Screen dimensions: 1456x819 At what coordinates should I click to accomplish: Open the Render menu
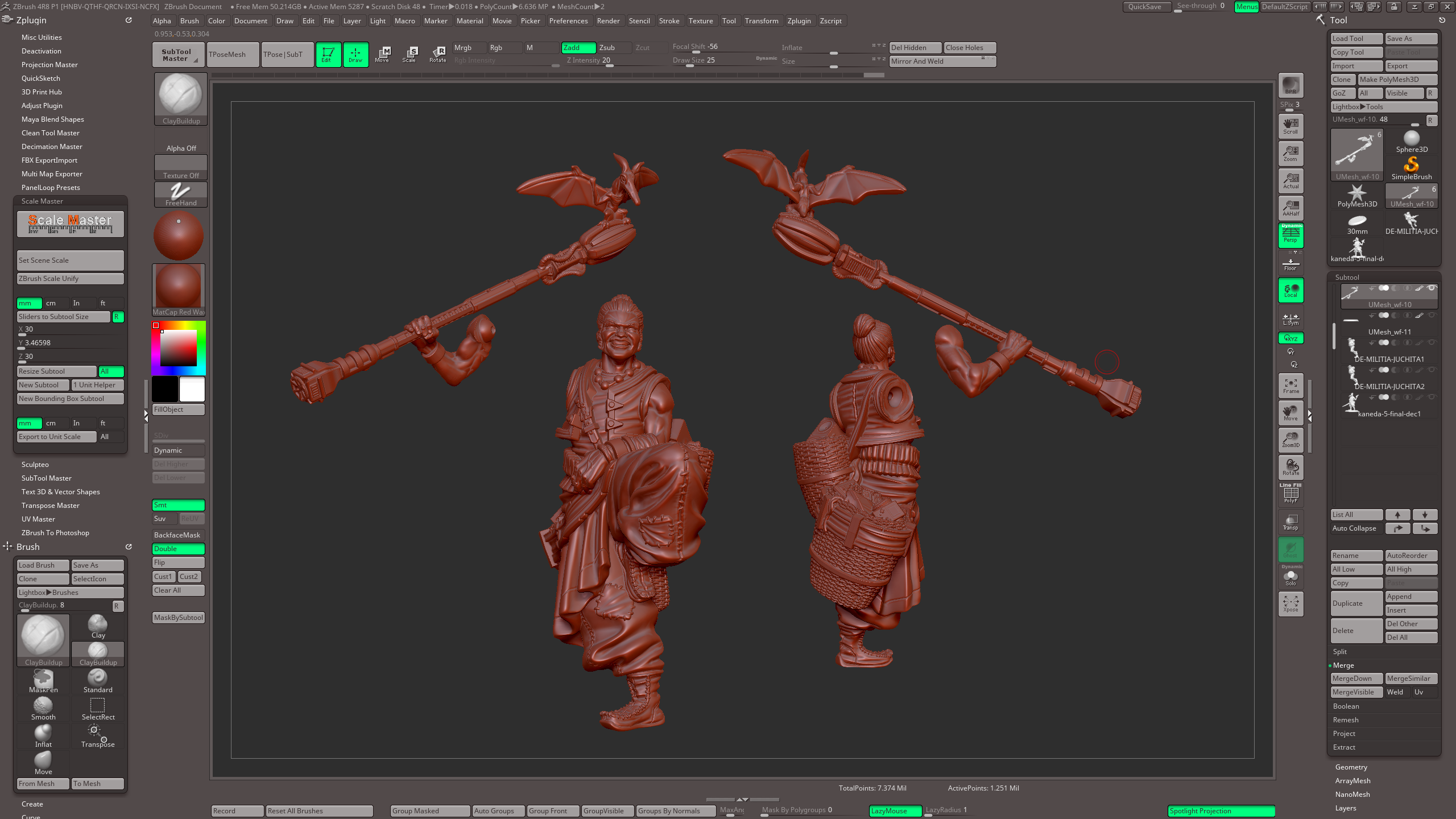point(608,21)
